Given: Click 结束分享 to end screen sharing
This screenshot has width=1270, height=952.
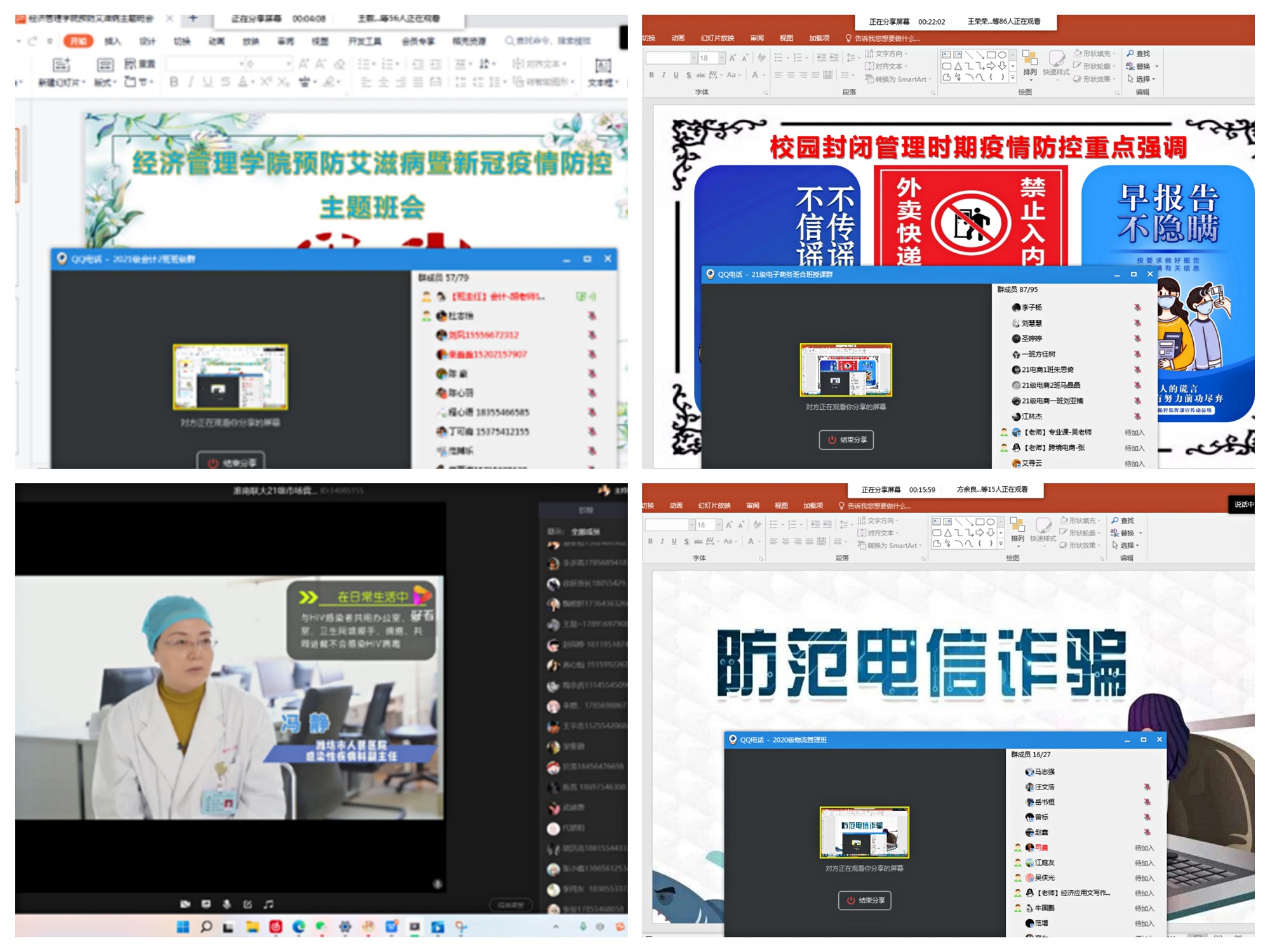Looking at the screenshot, I should pos(846,439).
